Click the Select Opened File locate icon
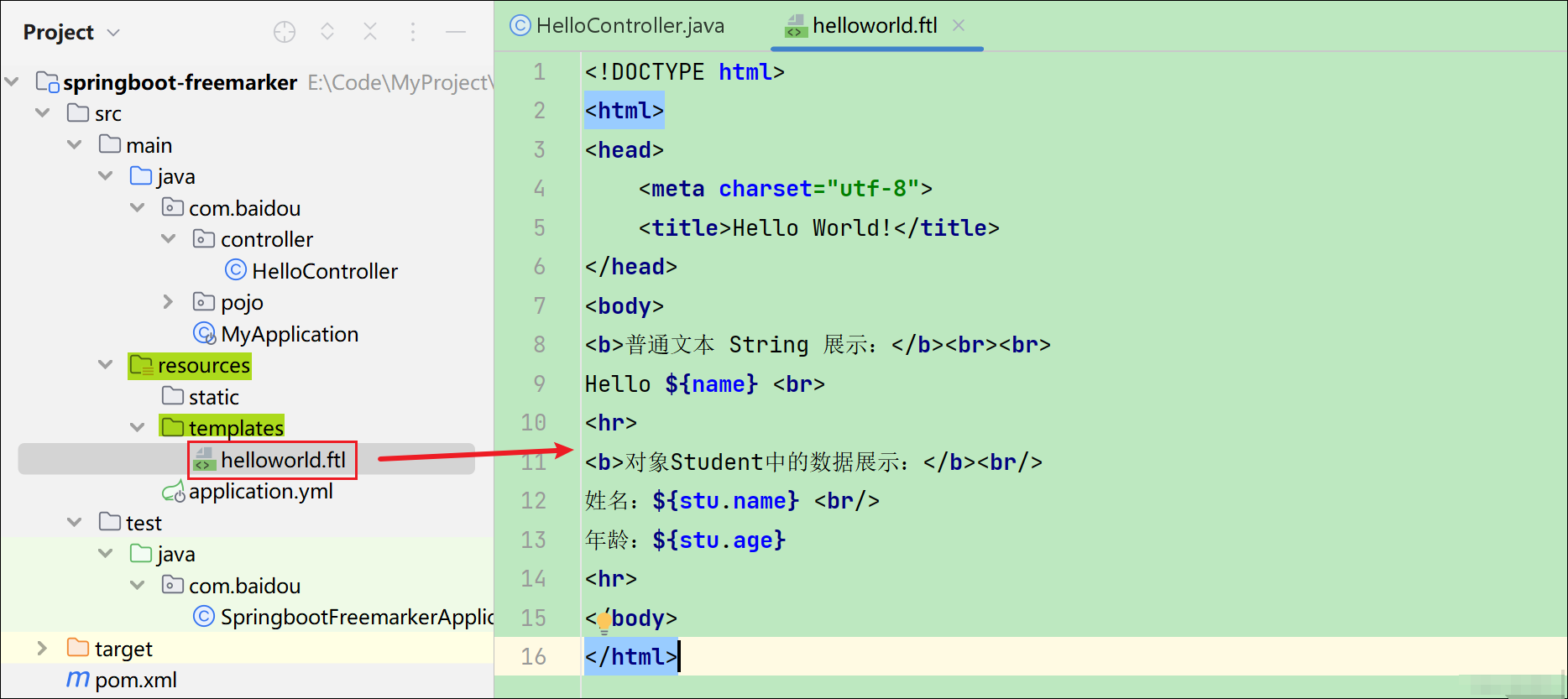The height and width of the screenshot is (699, 1568). click(285, 32)
